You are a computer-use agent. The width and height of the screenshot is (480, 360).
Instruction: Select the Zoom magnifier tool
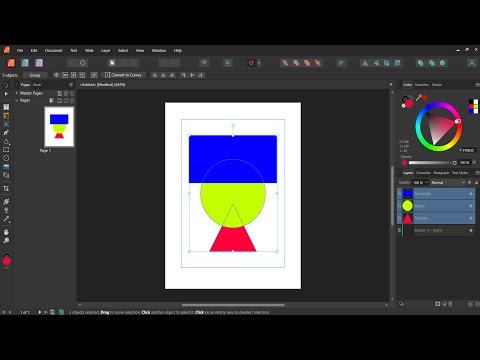6,240
